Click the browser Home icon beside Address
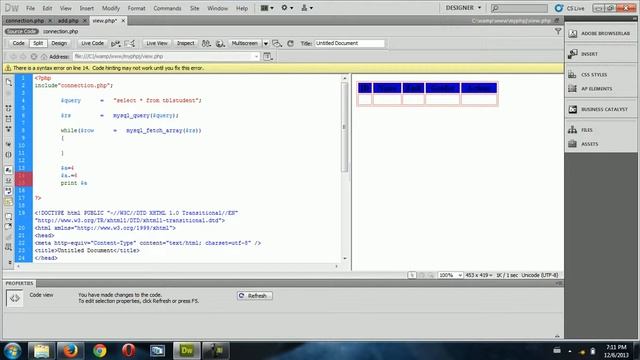The image size is (640, 360). 44,57
